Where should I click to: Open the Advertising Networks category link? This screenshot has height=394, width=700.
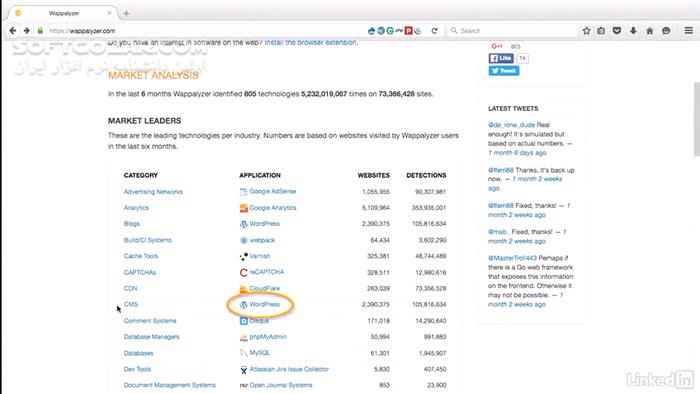pyautogui.click(x=153, y=192)
